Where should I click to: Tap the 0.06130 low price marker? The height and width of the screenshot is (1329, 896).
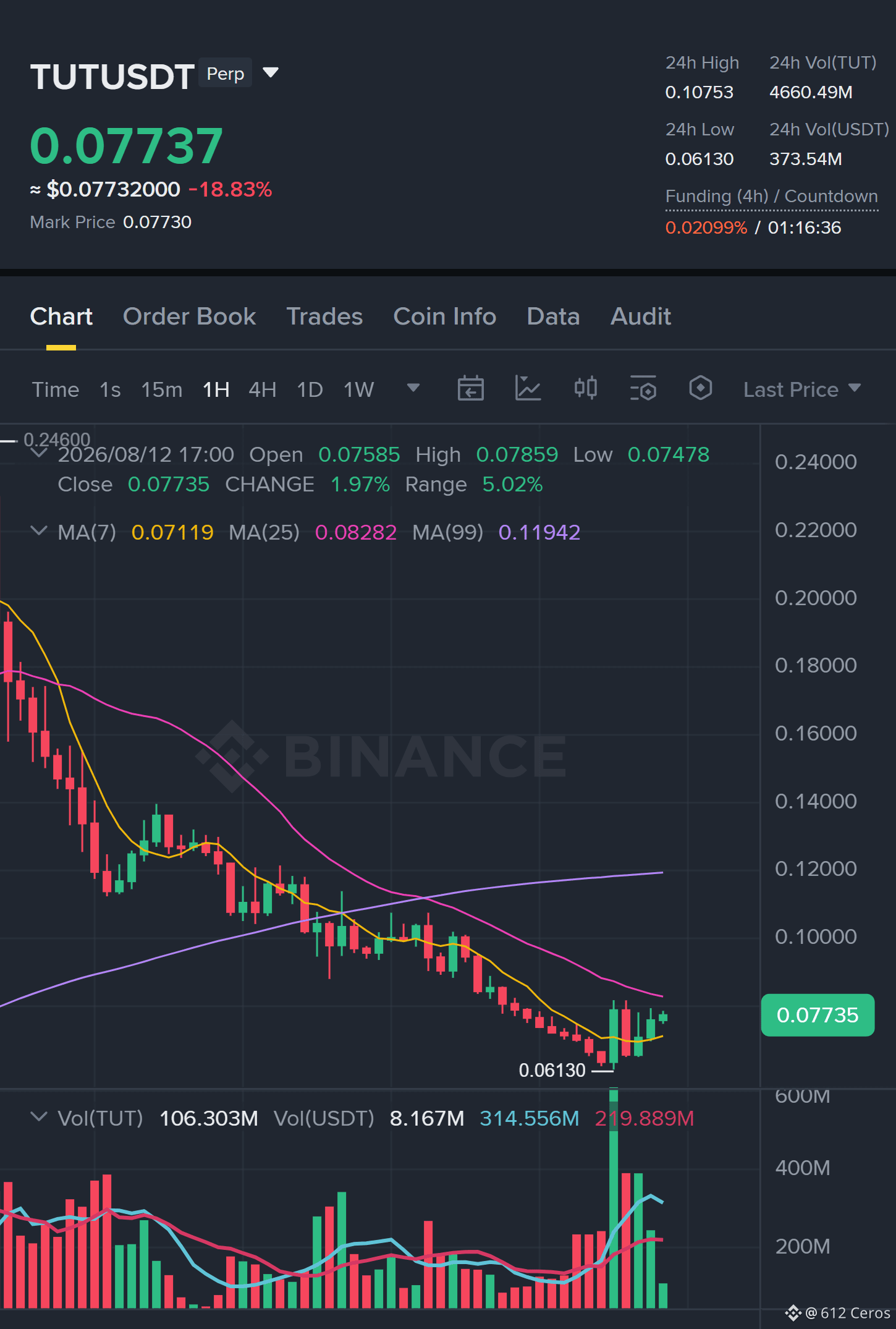552,1070
